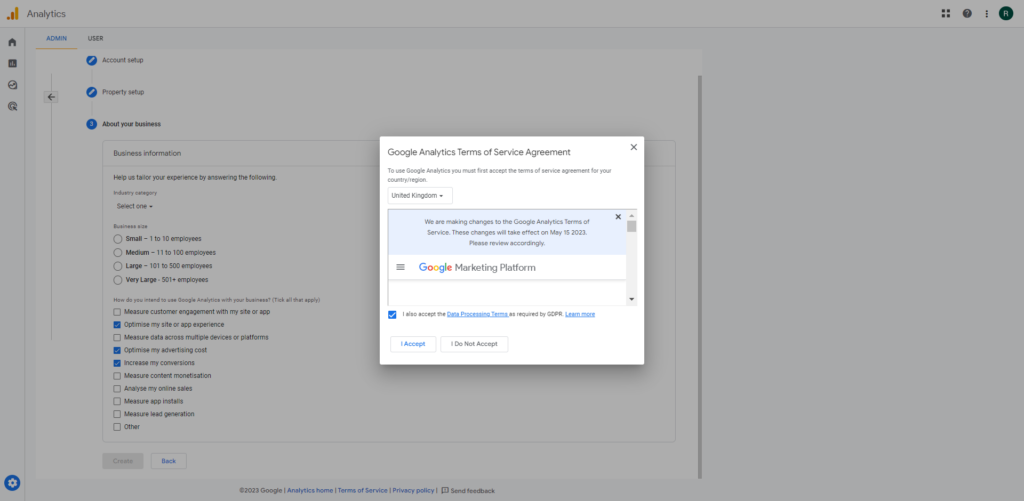Viewport: 1024px width, 501px height.
Task: Close the Terms of Service dialog
Action: click(x=633, y=148)
